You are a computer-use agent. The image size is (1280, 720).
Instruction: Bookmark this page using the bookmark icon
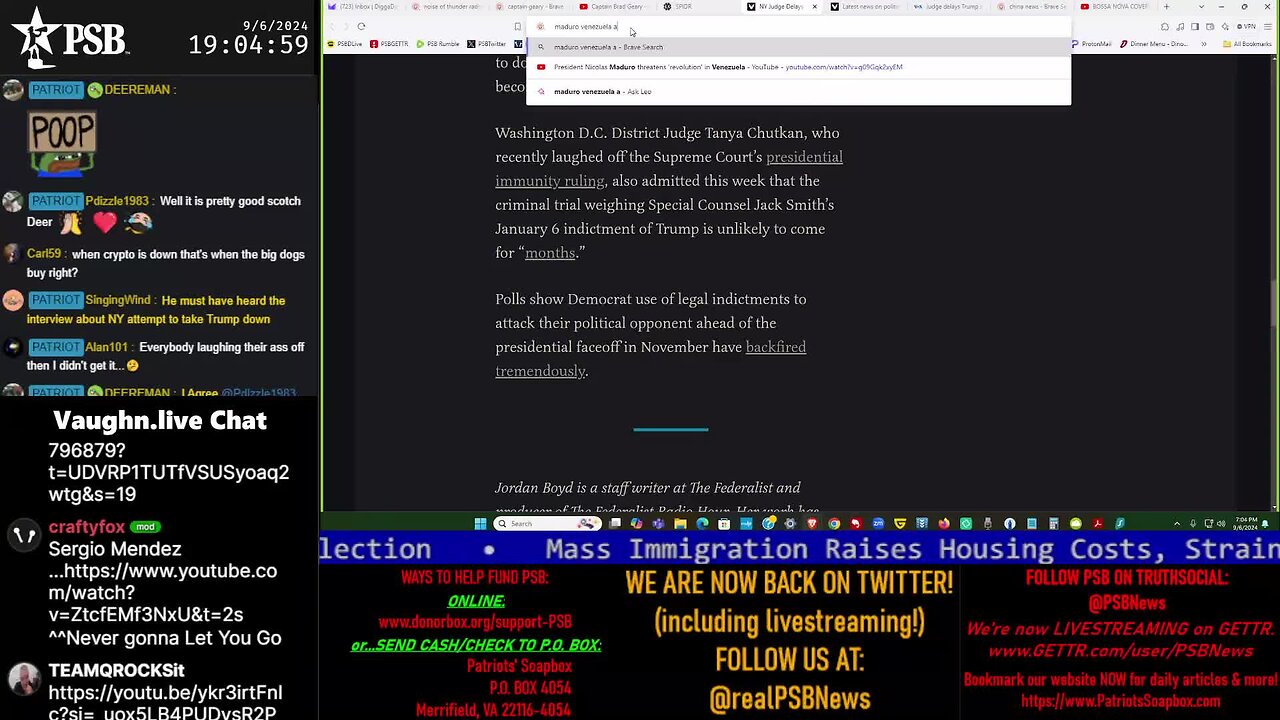(517, 26)
